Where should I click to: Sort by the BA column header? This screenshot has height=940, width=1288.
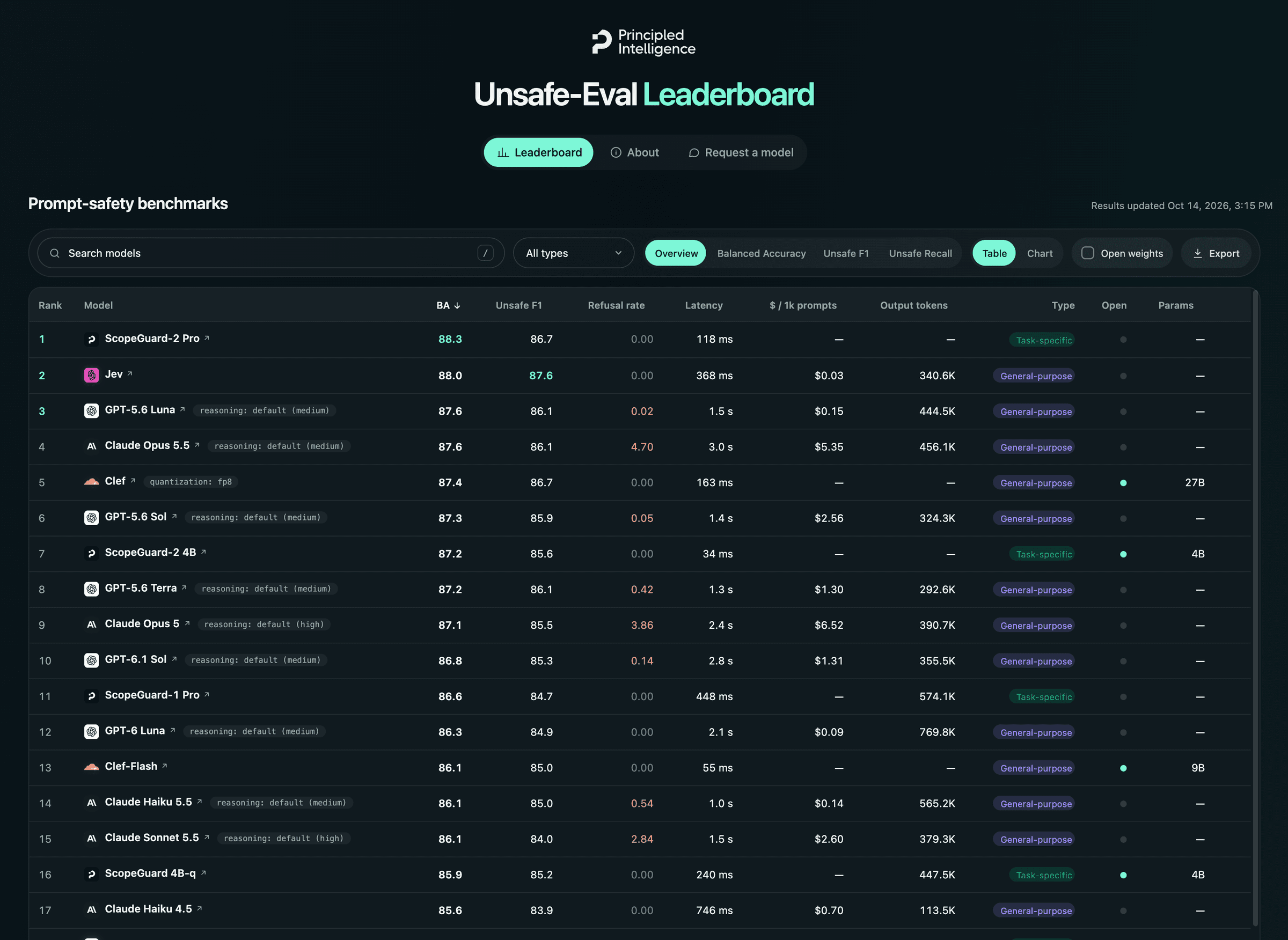coord(449,306)
